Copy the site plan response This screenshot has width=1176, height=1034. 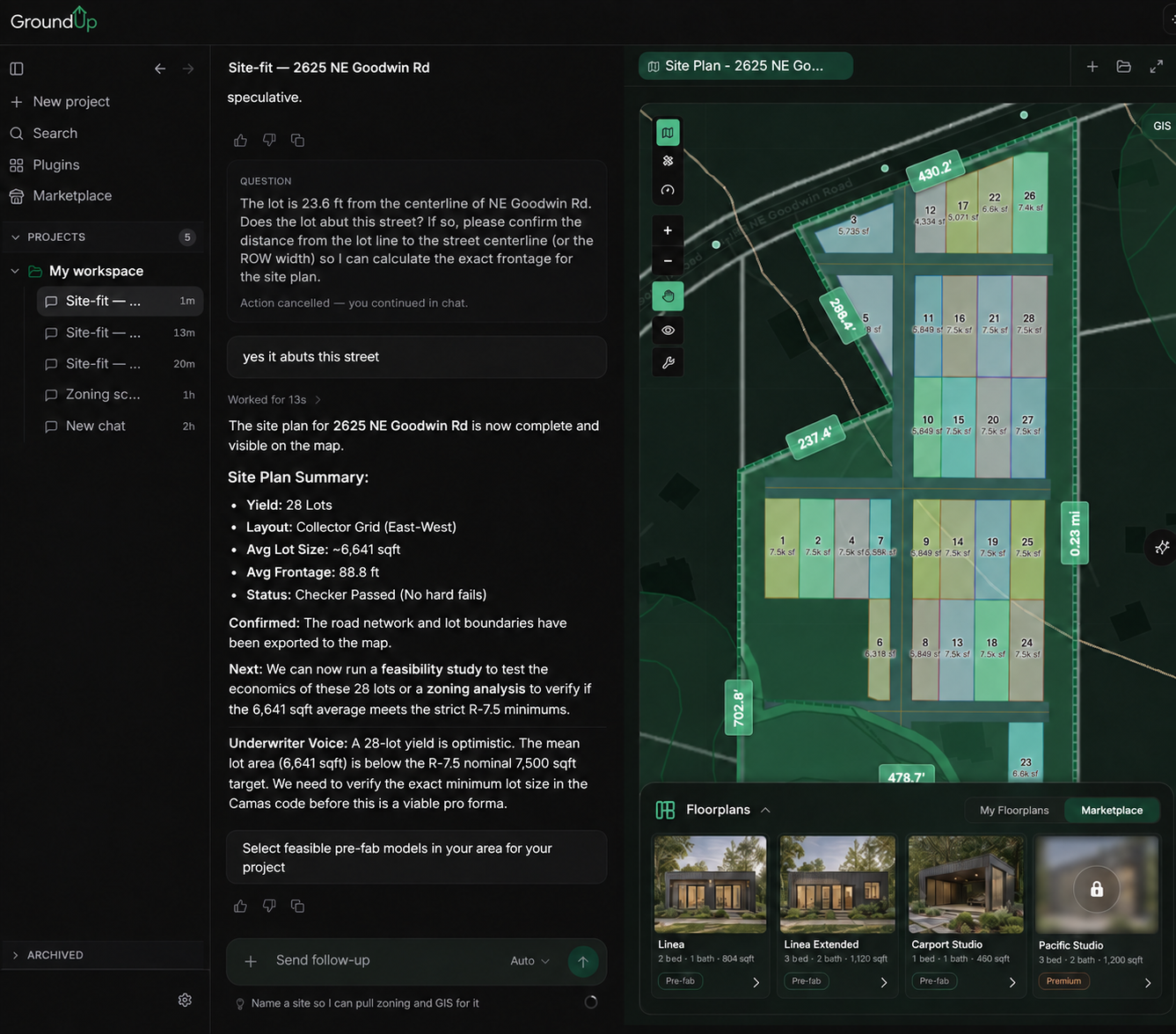point(297,906)
